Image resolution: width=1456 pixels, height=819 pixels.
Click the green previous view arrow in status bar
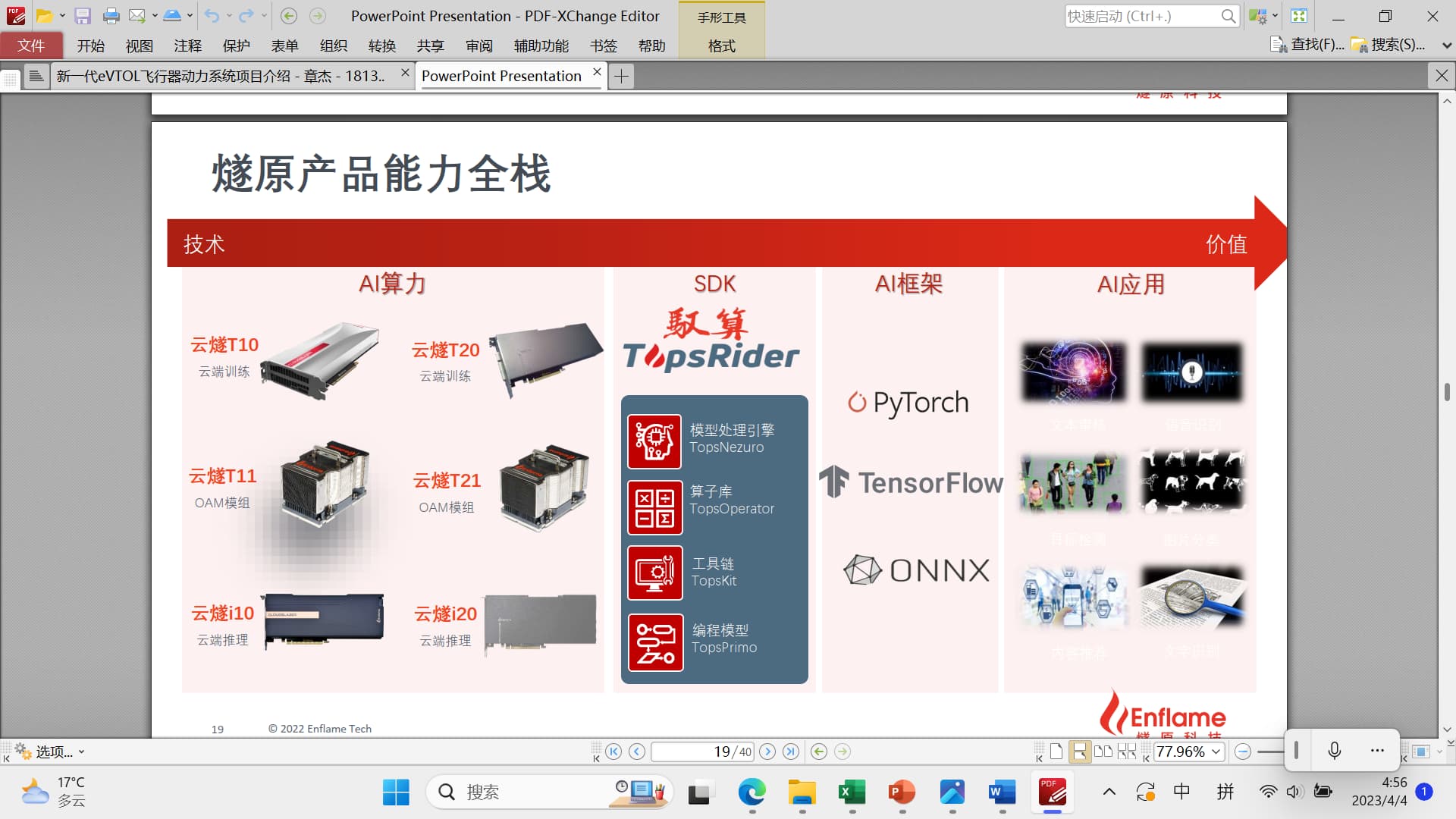(819, 752)
